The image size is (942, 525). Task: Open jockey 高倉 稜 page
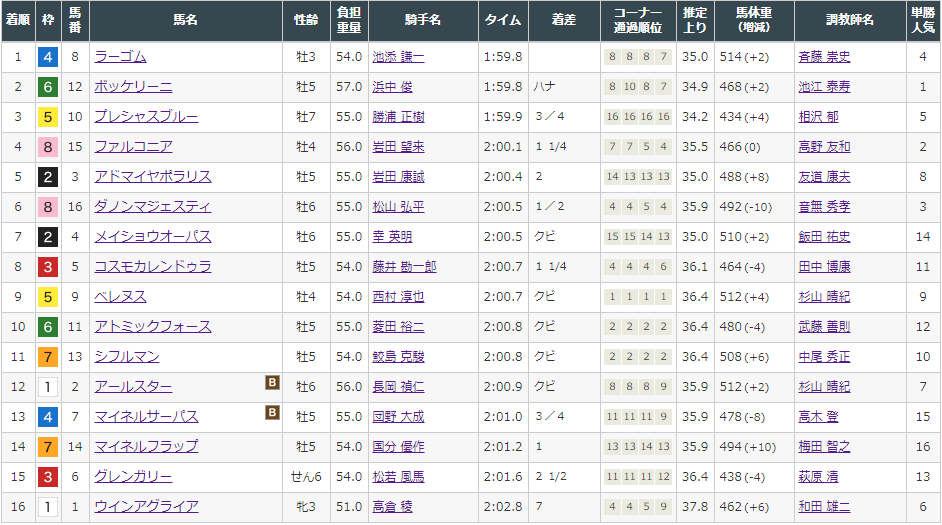point(392,508)
